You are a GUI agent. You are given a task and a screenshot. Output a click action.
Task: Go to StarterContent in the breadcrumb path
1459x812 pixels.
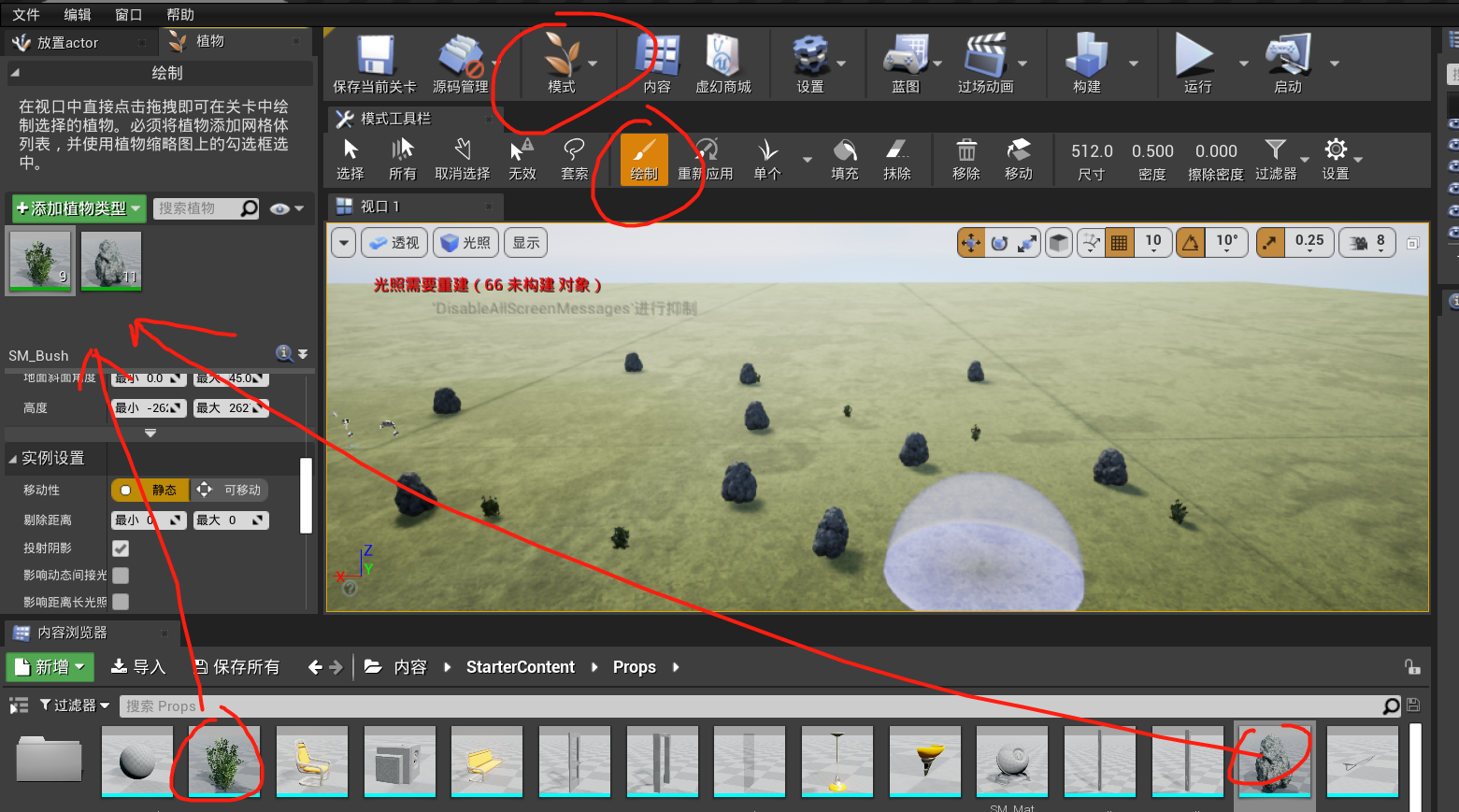click(x=521, y=667)
